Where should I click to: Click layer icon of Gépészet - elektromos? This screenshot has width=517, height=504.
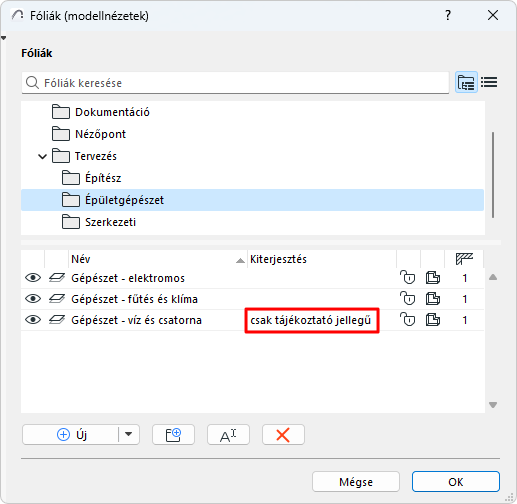(57, 278)
